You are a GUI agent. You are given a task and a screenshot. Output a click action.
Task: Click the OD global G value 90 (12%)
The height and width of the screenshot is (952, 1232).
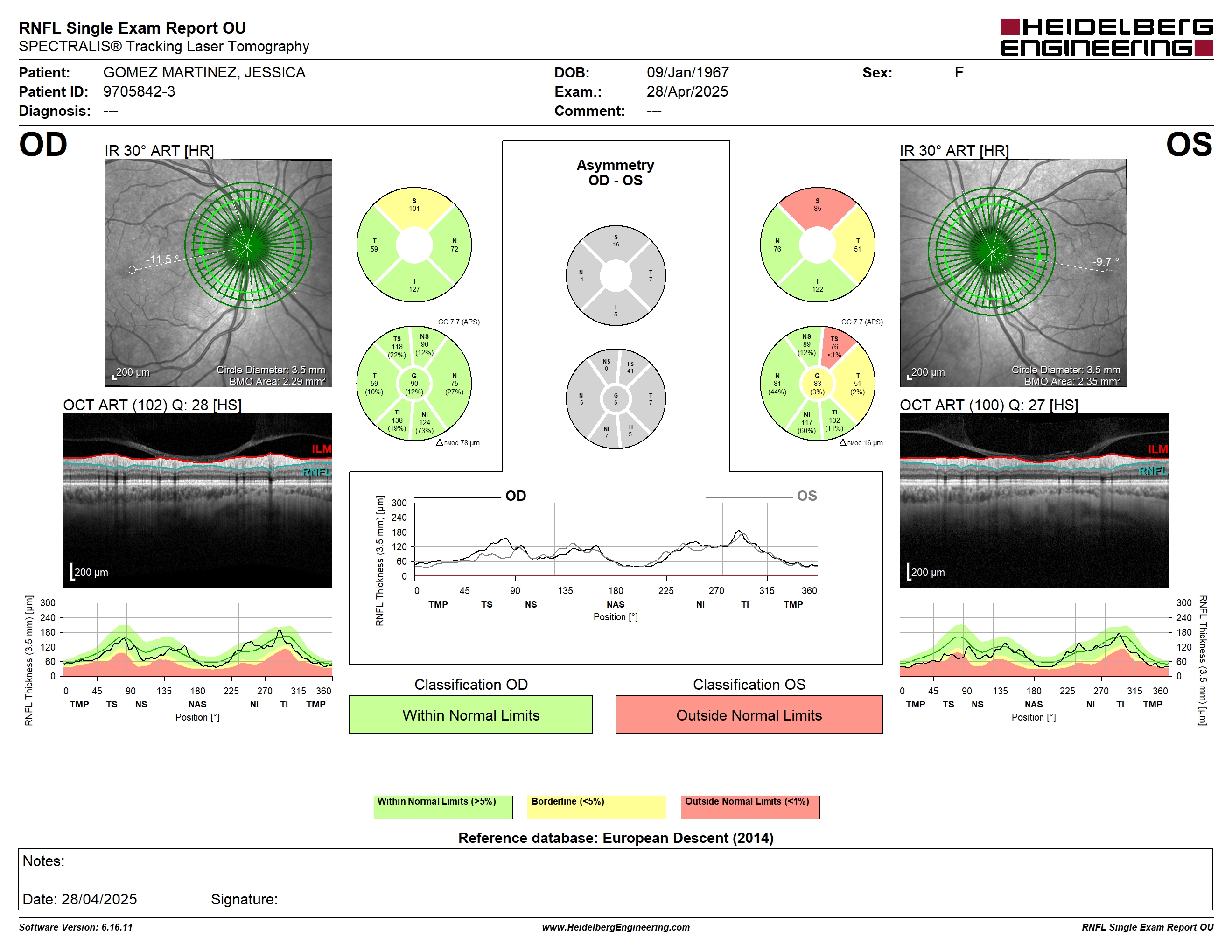[414, 384]
